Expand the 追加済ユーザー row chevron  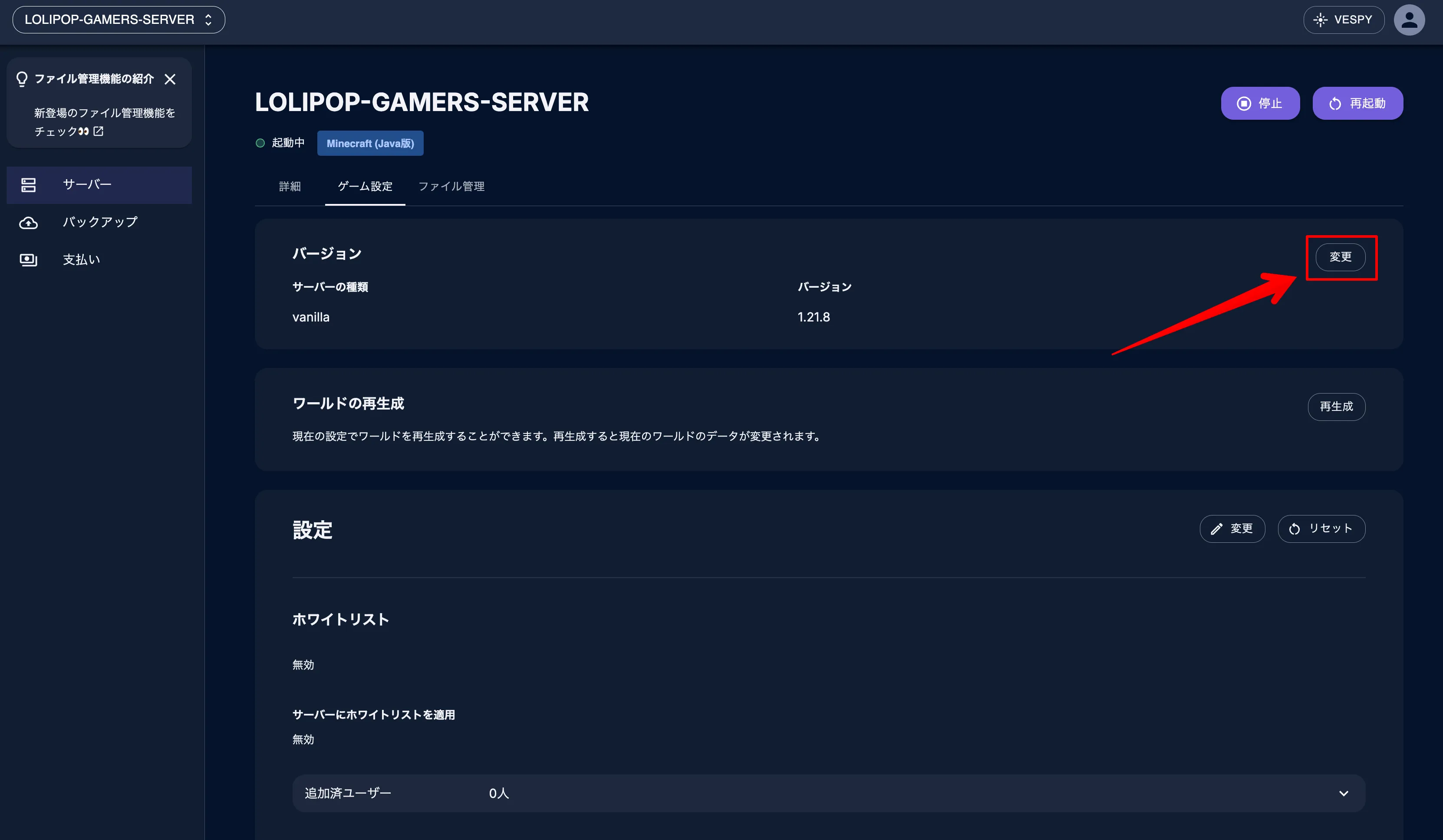point(1343,794)
